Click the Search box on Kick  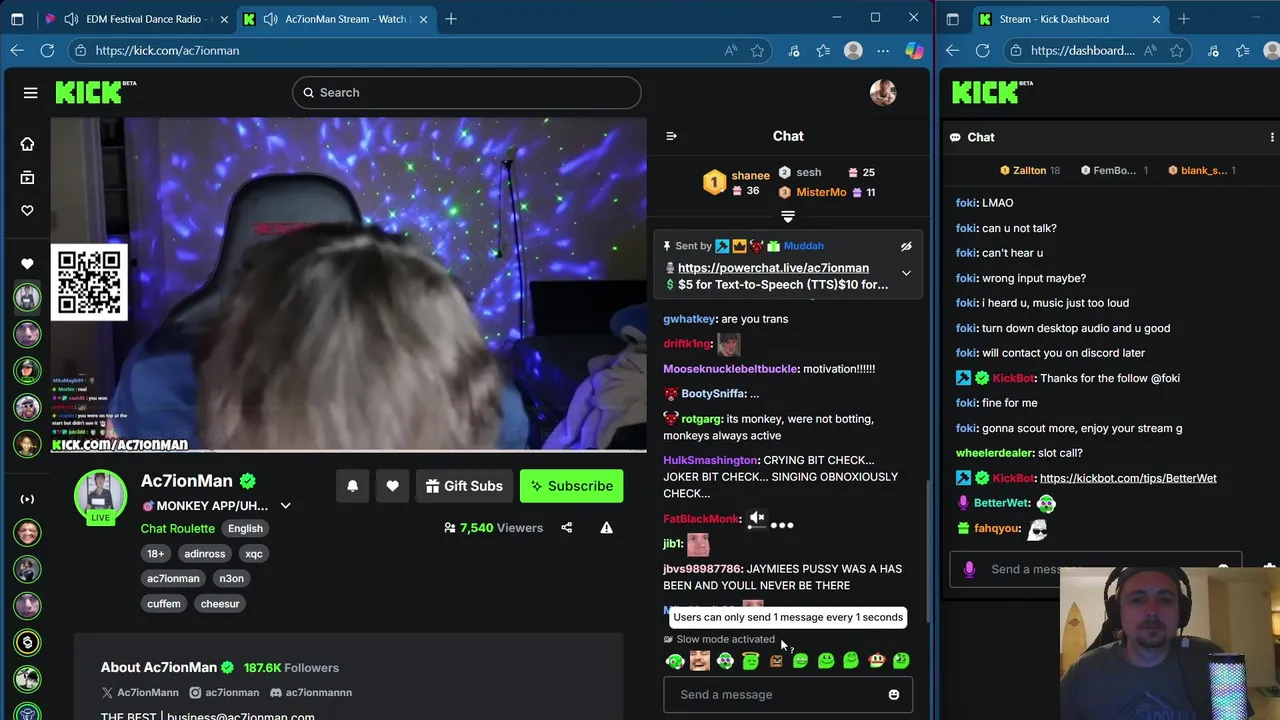[467, 92]
